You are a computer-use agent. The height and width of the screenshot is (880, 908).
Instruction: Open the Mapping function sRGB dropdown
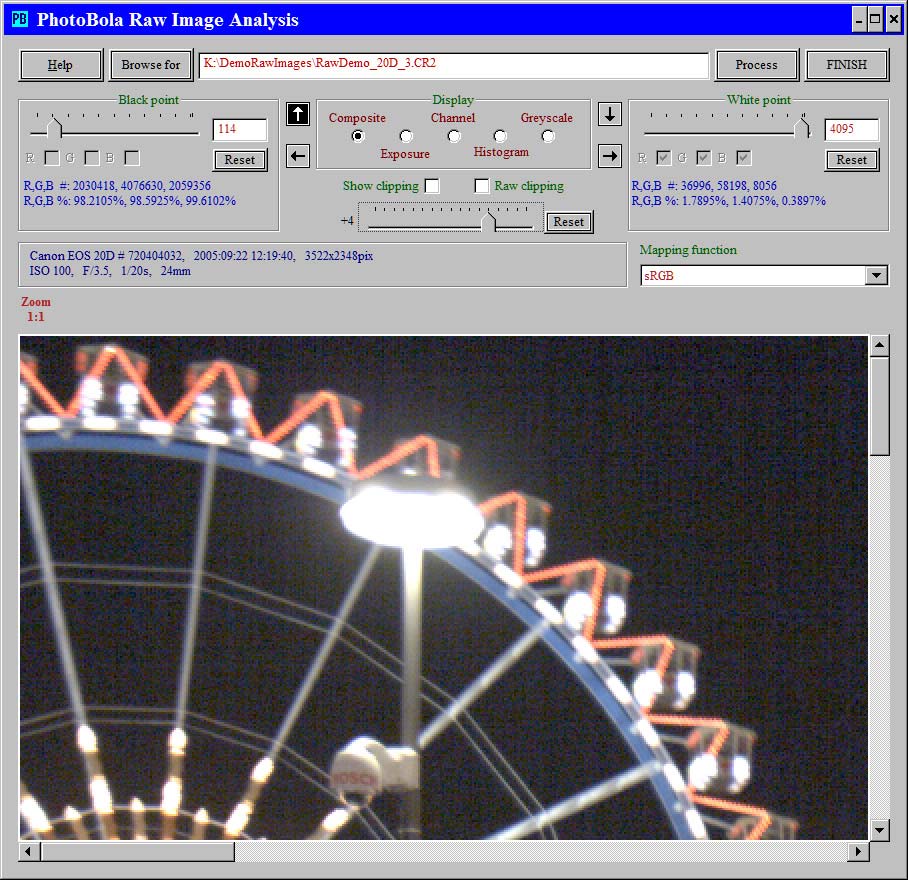point(876,276)
